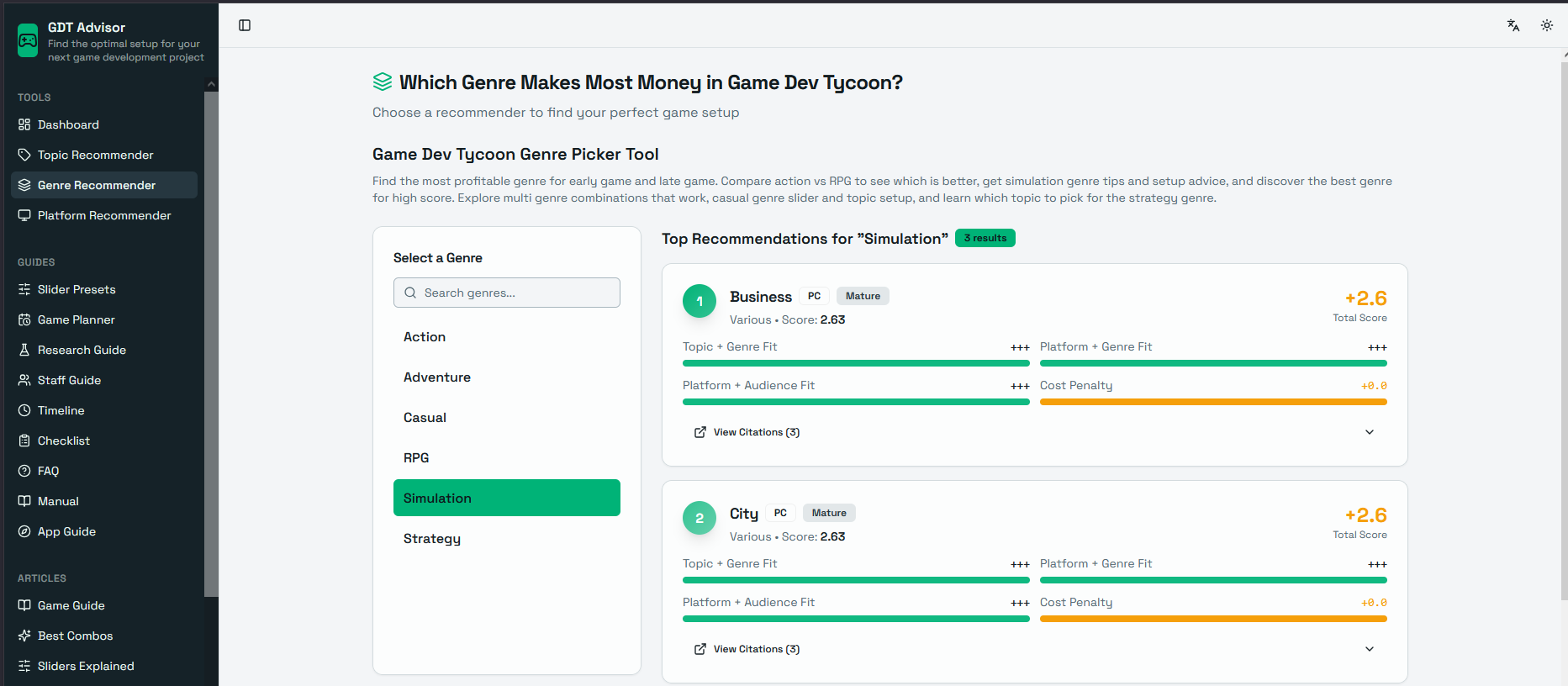This screenshot has width=1568, height=686.
Task: Open Slider Presets guide
Action: click(104, 289)
